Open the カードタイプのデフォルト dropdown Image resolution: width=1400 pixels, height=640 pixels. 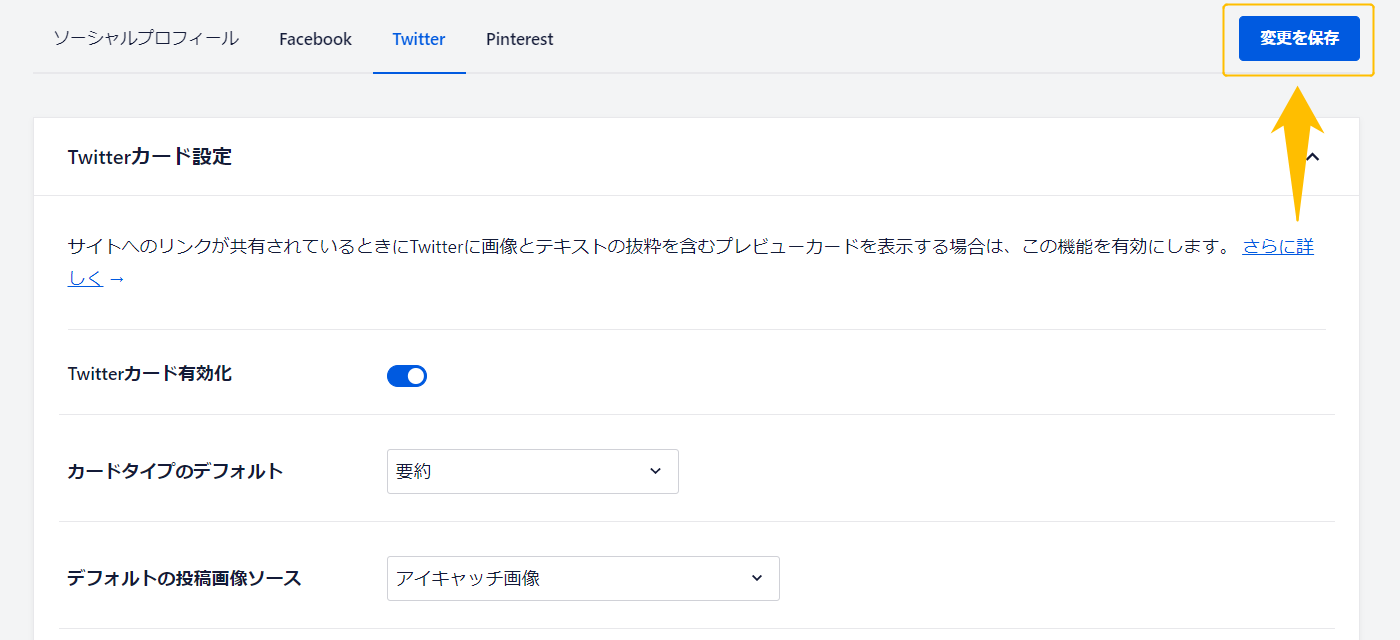(533, 471)
